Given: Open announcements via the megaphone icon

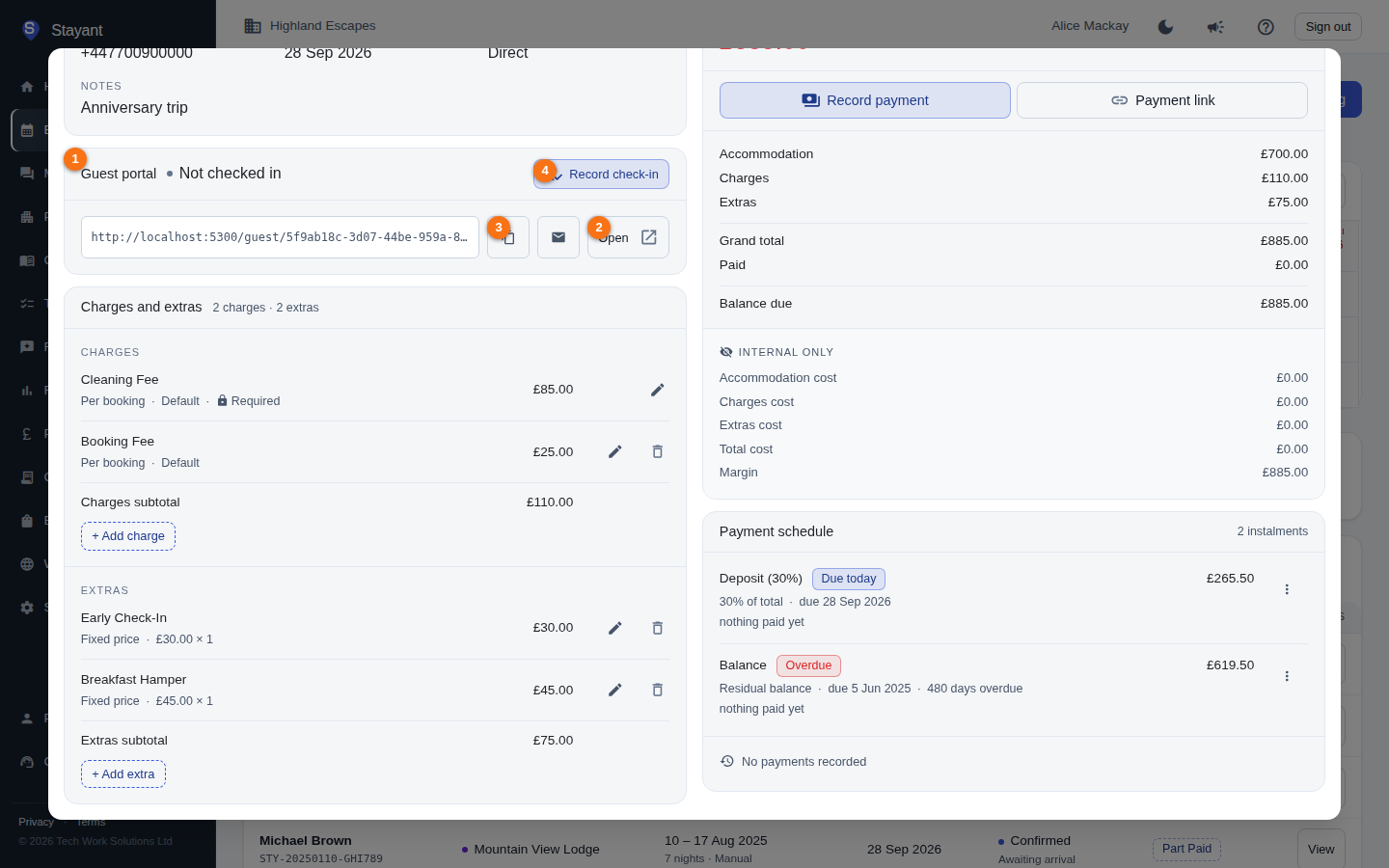Looking at the screenshot, I should 1215,27.
